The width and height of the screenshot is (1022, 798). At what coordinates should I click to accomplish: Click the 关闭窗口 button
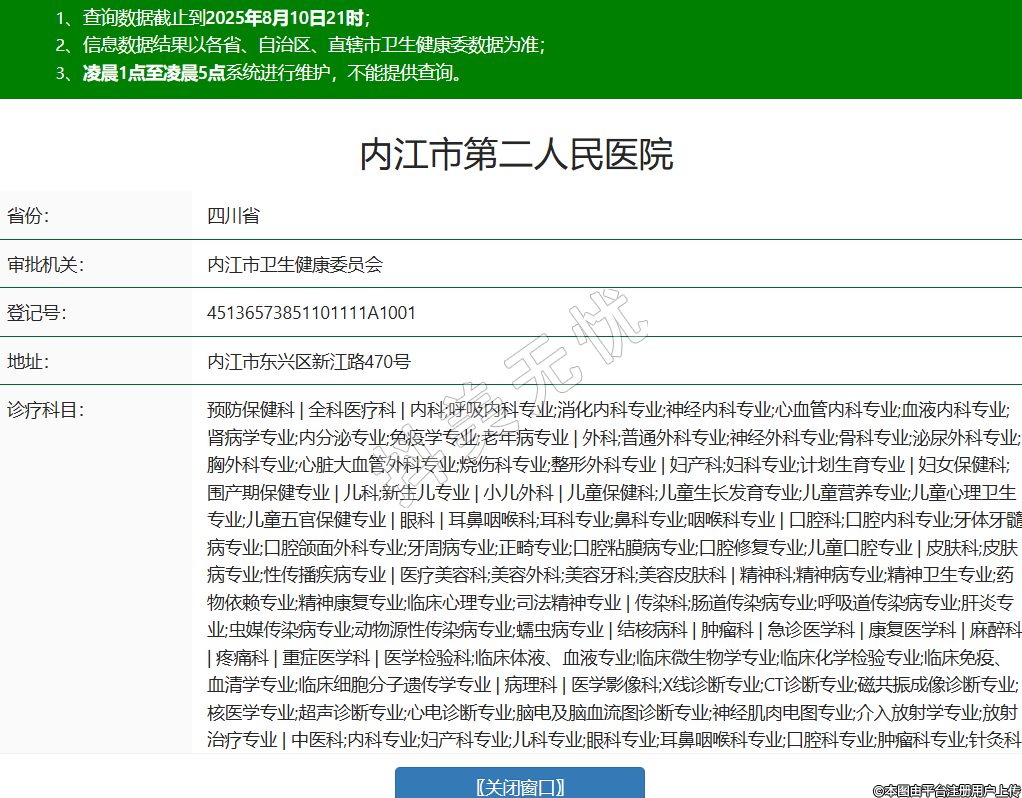pyautogui.click(x=519, y=785)
